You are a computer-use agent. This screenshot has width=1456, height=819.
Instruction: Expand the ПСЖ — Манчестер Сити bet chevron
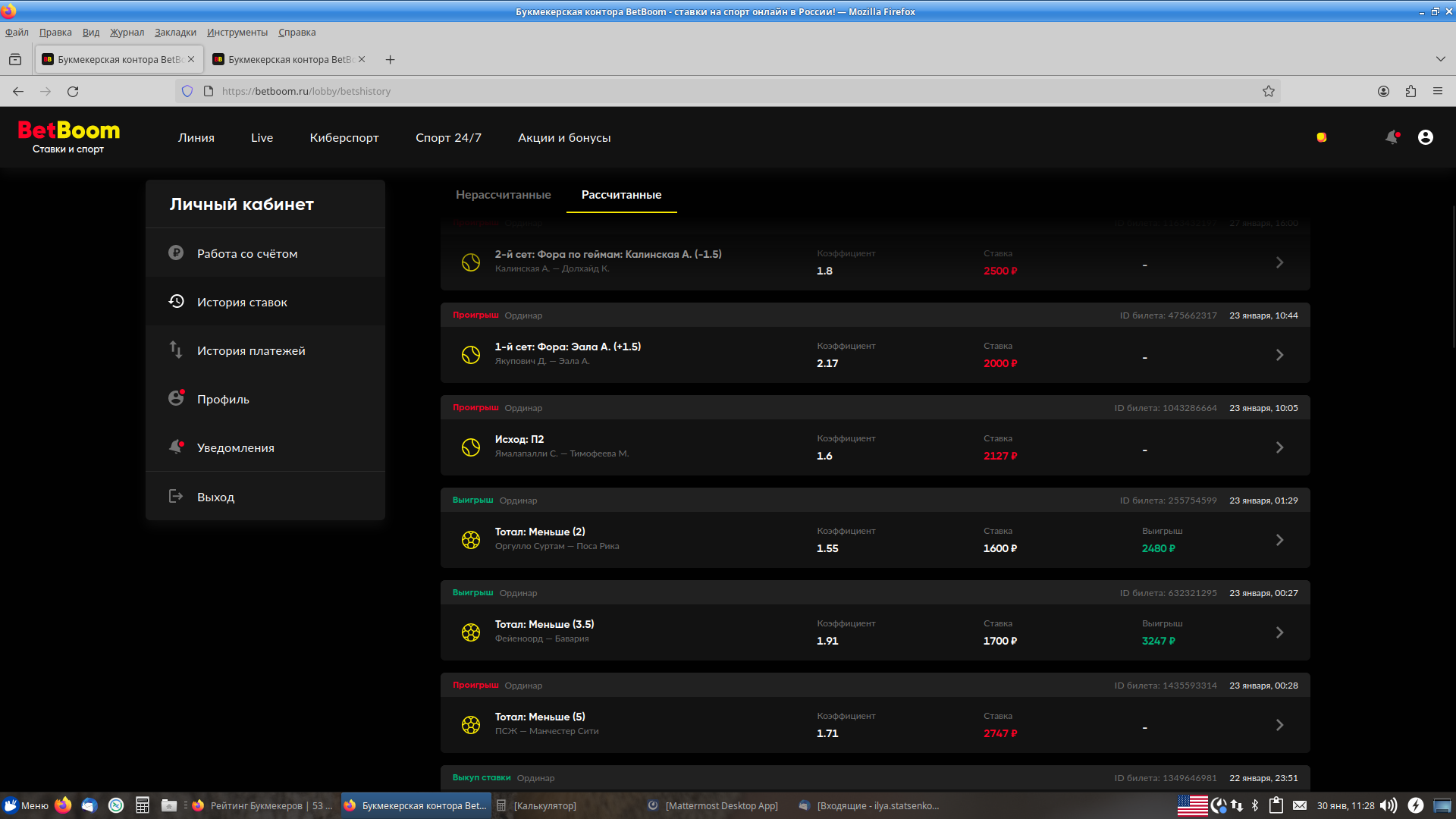pyautogui.click(x=1279, y=725)
